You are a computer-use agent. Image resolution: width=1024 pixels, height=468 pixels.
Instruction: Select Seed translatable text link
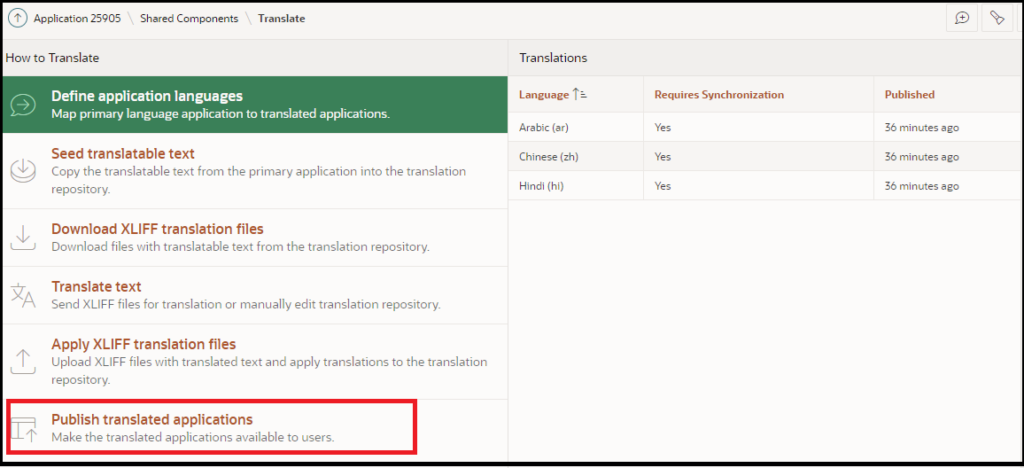click(x=123, y=154)
